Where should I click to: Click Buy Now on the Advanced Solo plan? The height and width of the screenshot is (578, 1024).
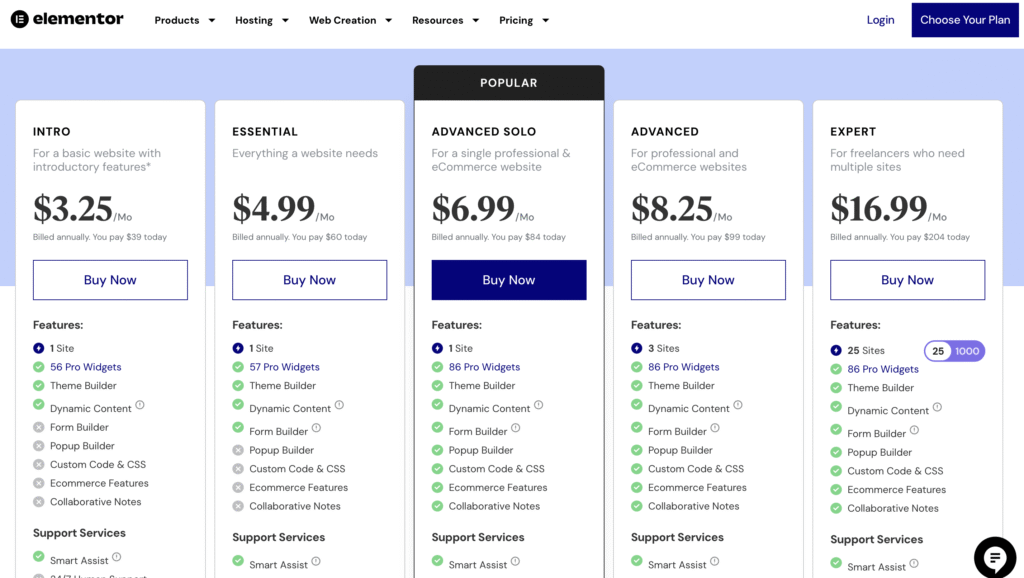[508, 280]
